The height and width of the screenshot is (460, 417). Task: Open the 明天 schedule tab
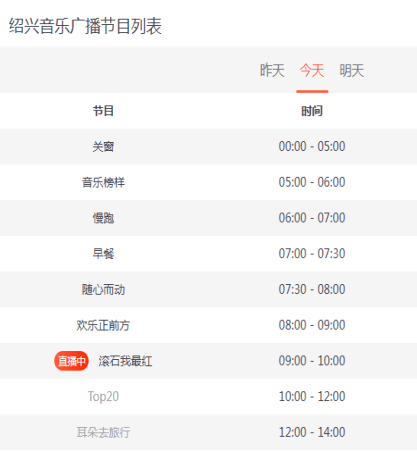[352, 70]
